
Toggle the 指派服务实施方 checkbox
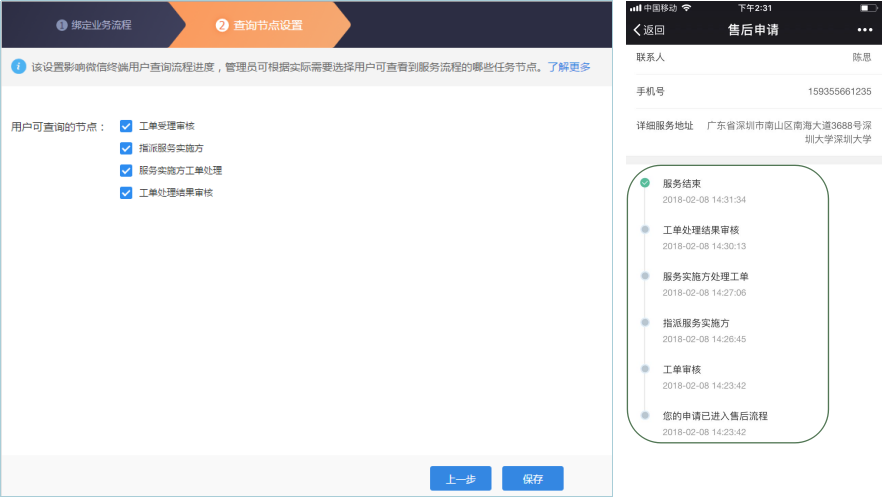click(126, 148)
